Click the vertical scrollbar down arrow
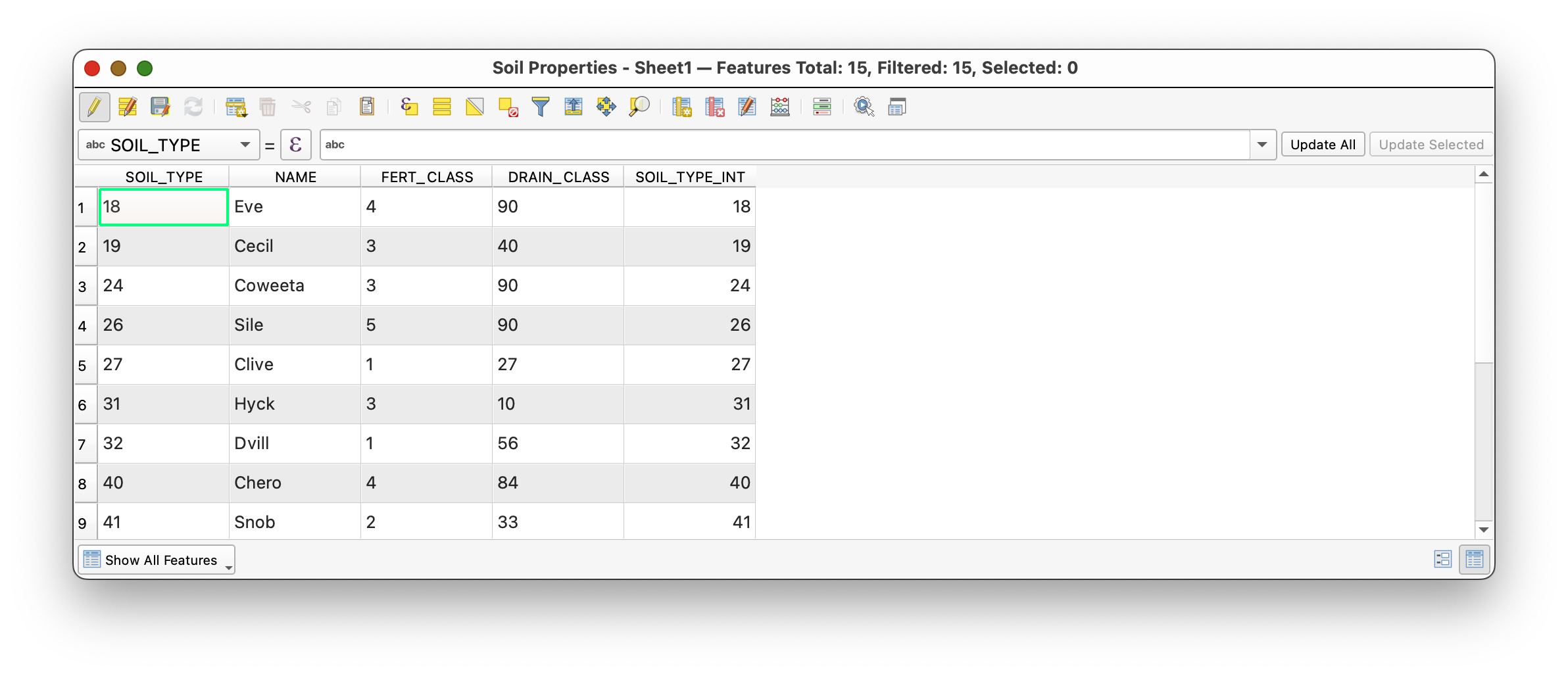Screen dimensions: 1568x676 [x=1483, y=529]
